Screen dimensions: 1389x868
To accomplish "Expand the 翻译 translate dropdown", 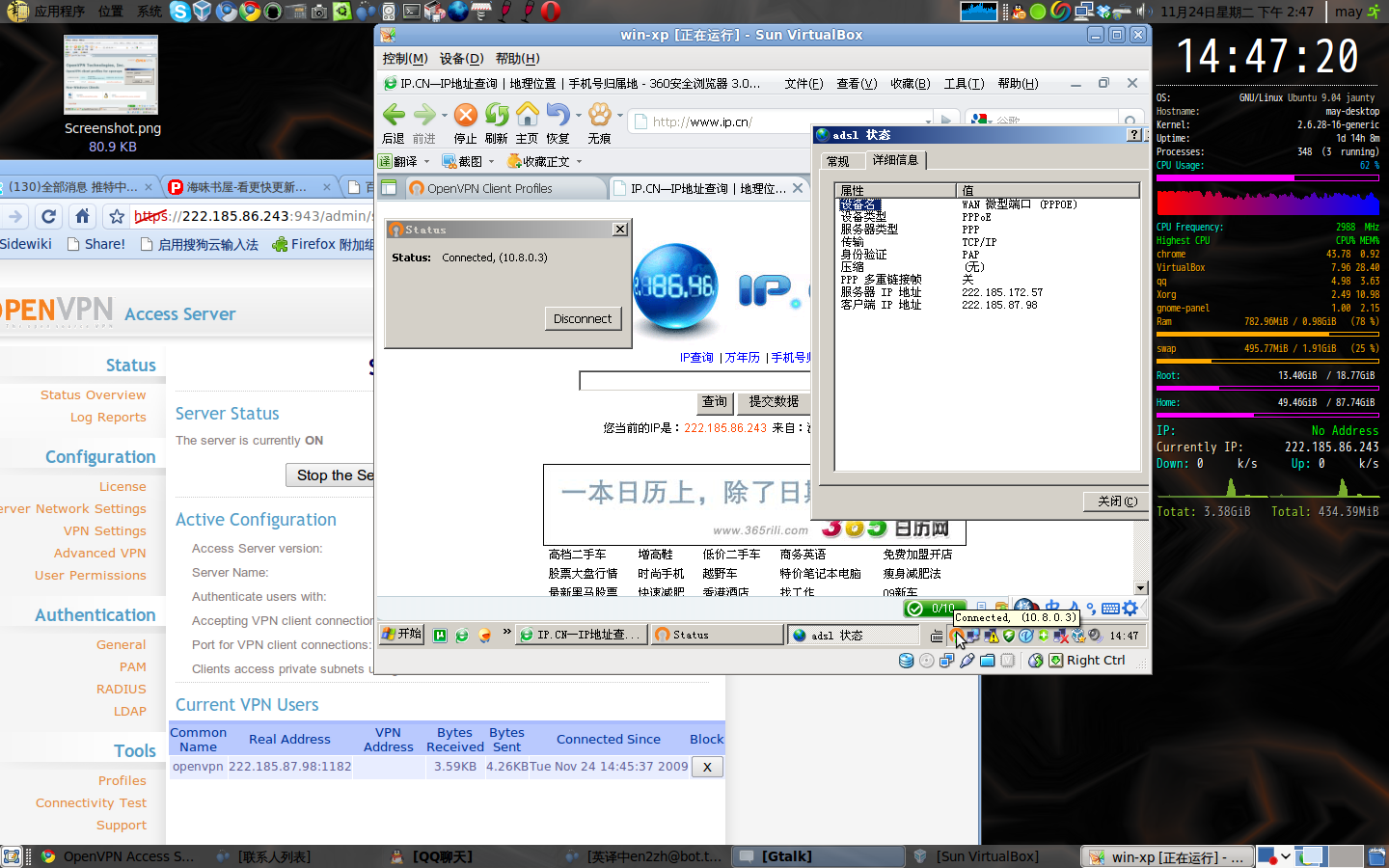I will pyautogui.click(x=426, y=162).
